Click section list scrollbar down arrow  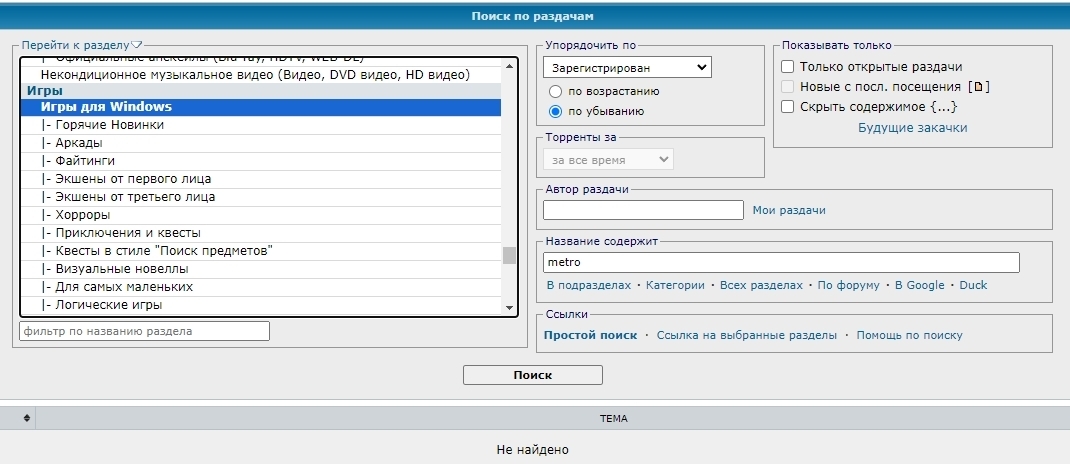(509, 308)
